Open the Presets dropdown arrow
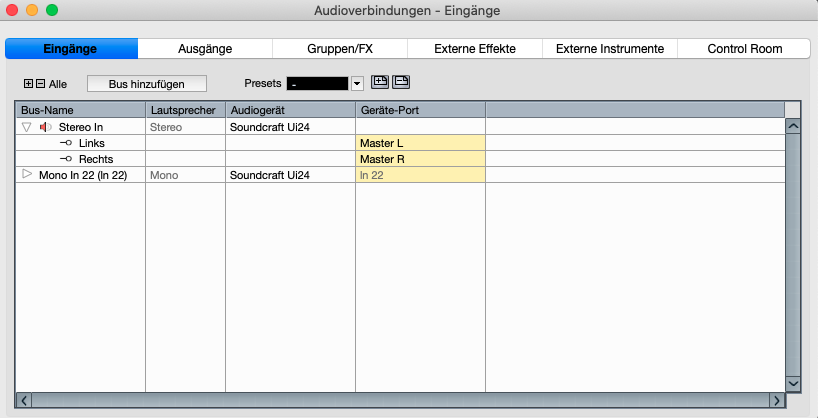818x418 pixels. [x=356, y=84]
